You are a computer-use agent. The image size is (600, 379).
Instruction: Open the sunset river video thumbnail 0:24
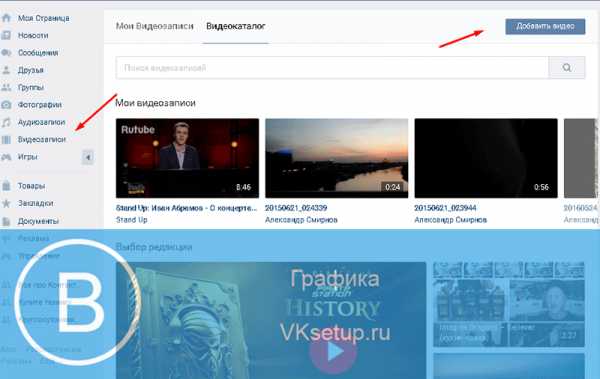tap(337, 158)
